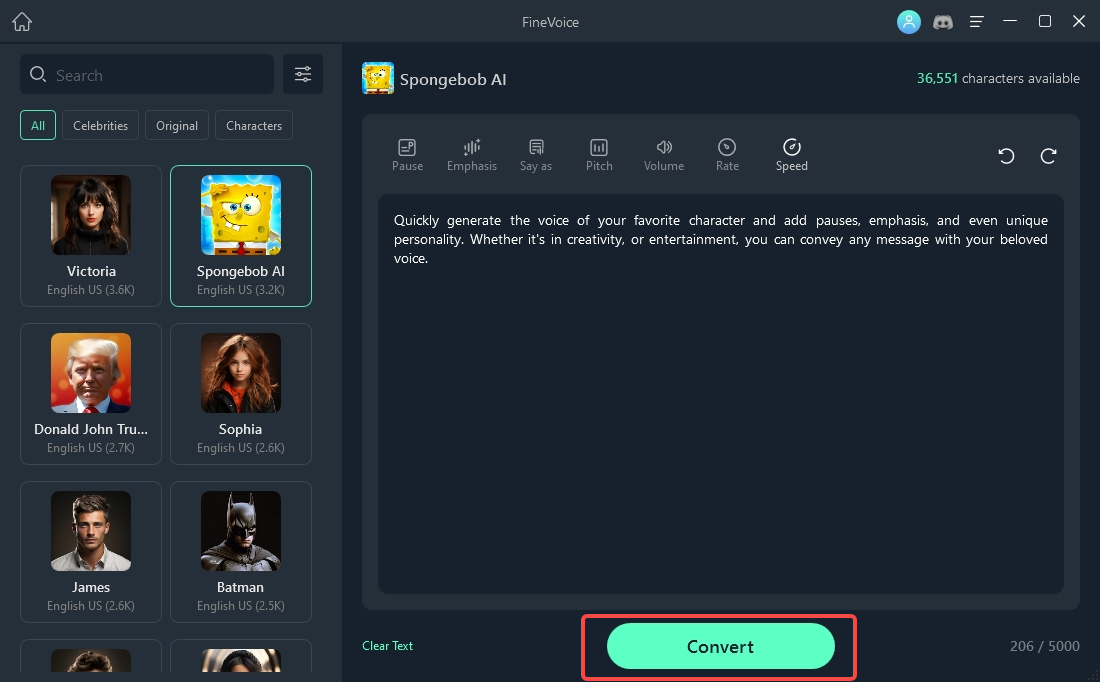This screenshot has height=682, width=1100.
Task: Select the Rate tool
Action: (x=727, y=155)
